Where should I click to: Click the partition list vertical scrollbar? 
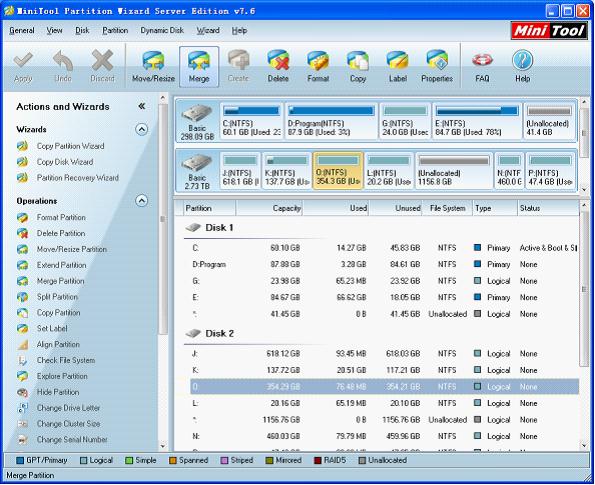click(x=584, y=289)
